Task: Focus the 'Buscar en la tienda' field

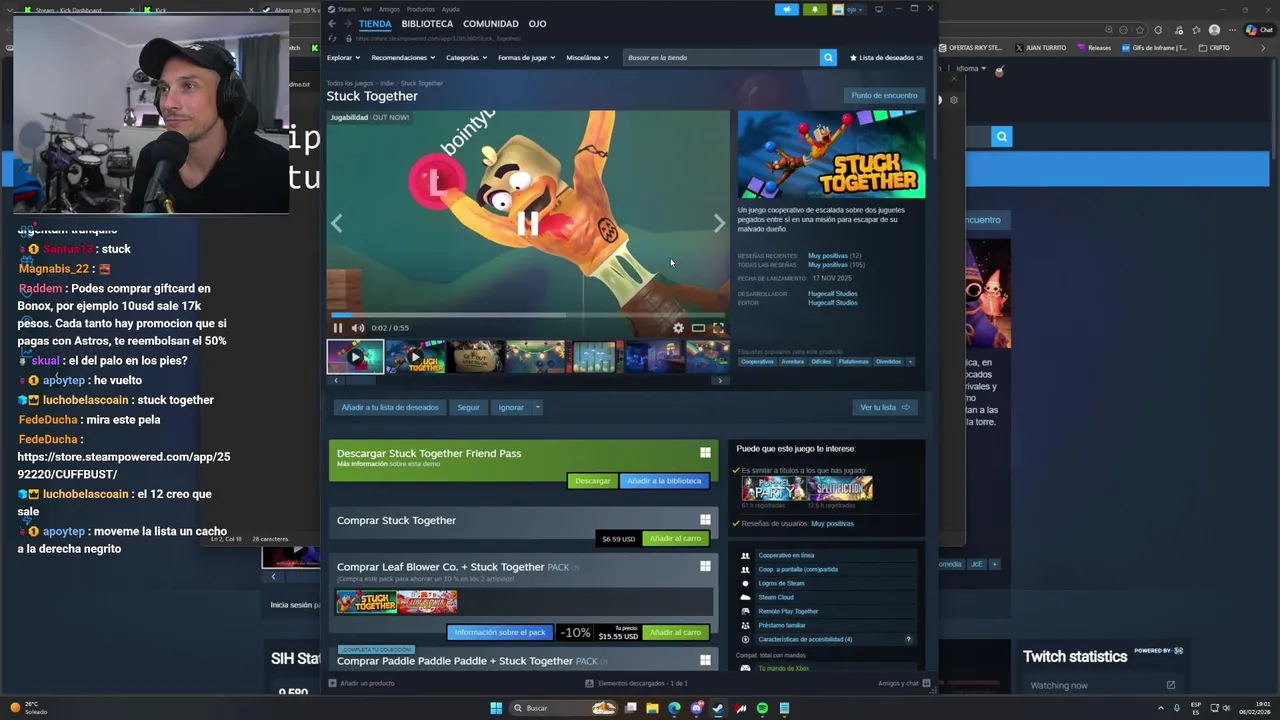Action: point(721,58)
